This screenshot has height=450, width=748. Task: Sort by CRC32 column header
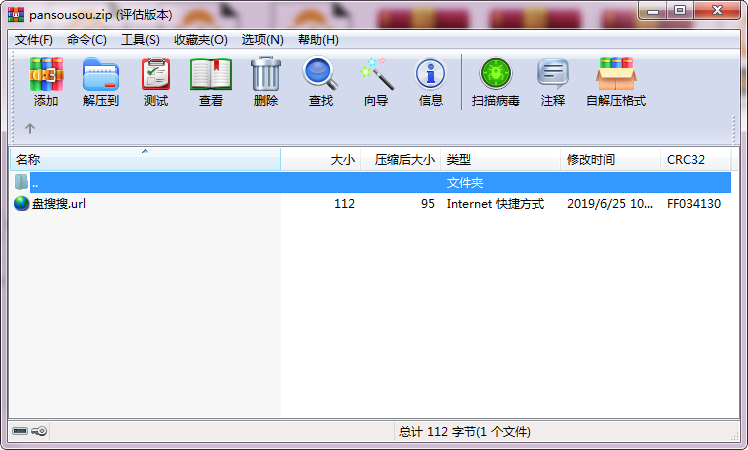tap(696, 159)
